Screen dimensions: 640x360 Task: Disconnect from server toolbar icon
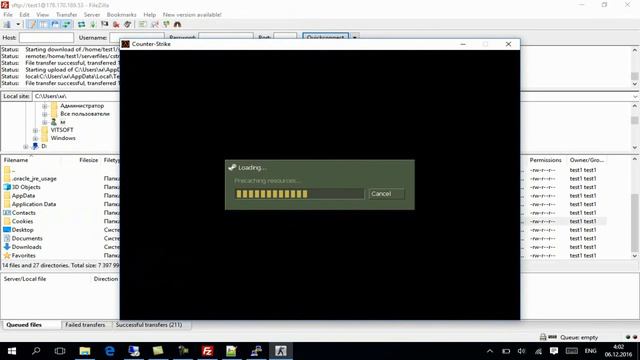(x=116, y=24)
